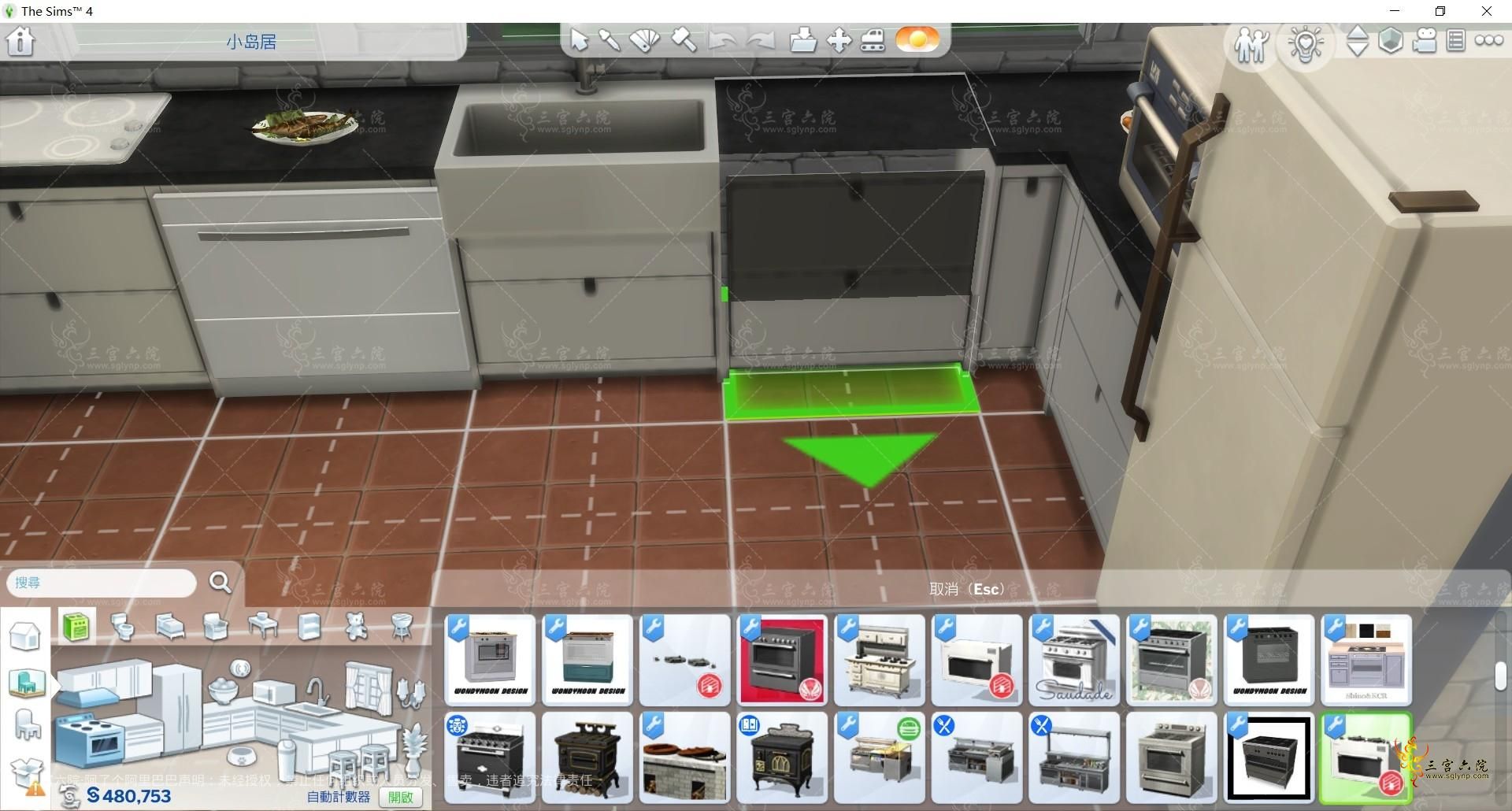Select Objects by Function chair tab
The image size is (1512, 811).
[27, 725]
